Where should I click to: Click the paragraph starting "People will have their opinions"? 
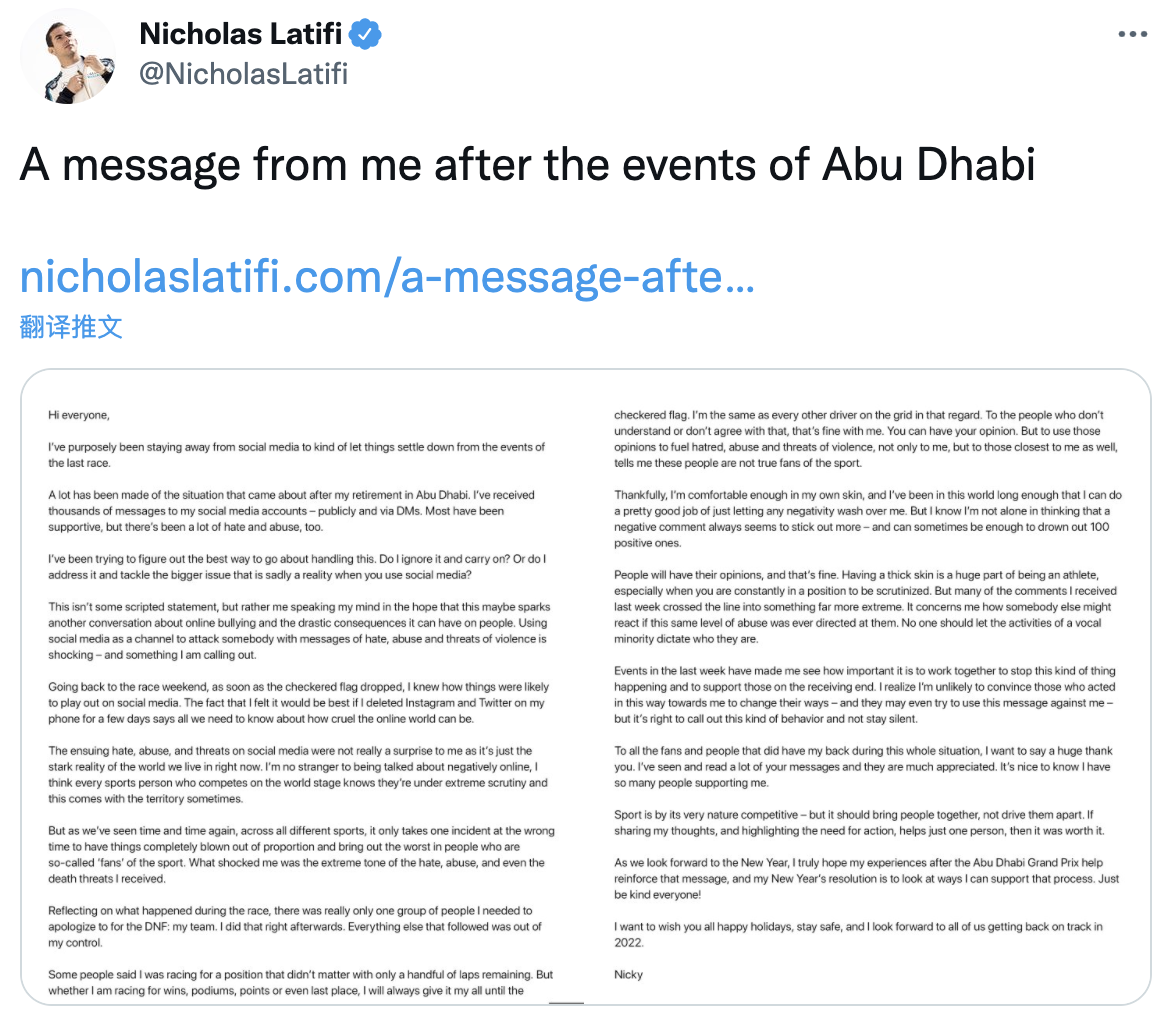click(865, 607)
